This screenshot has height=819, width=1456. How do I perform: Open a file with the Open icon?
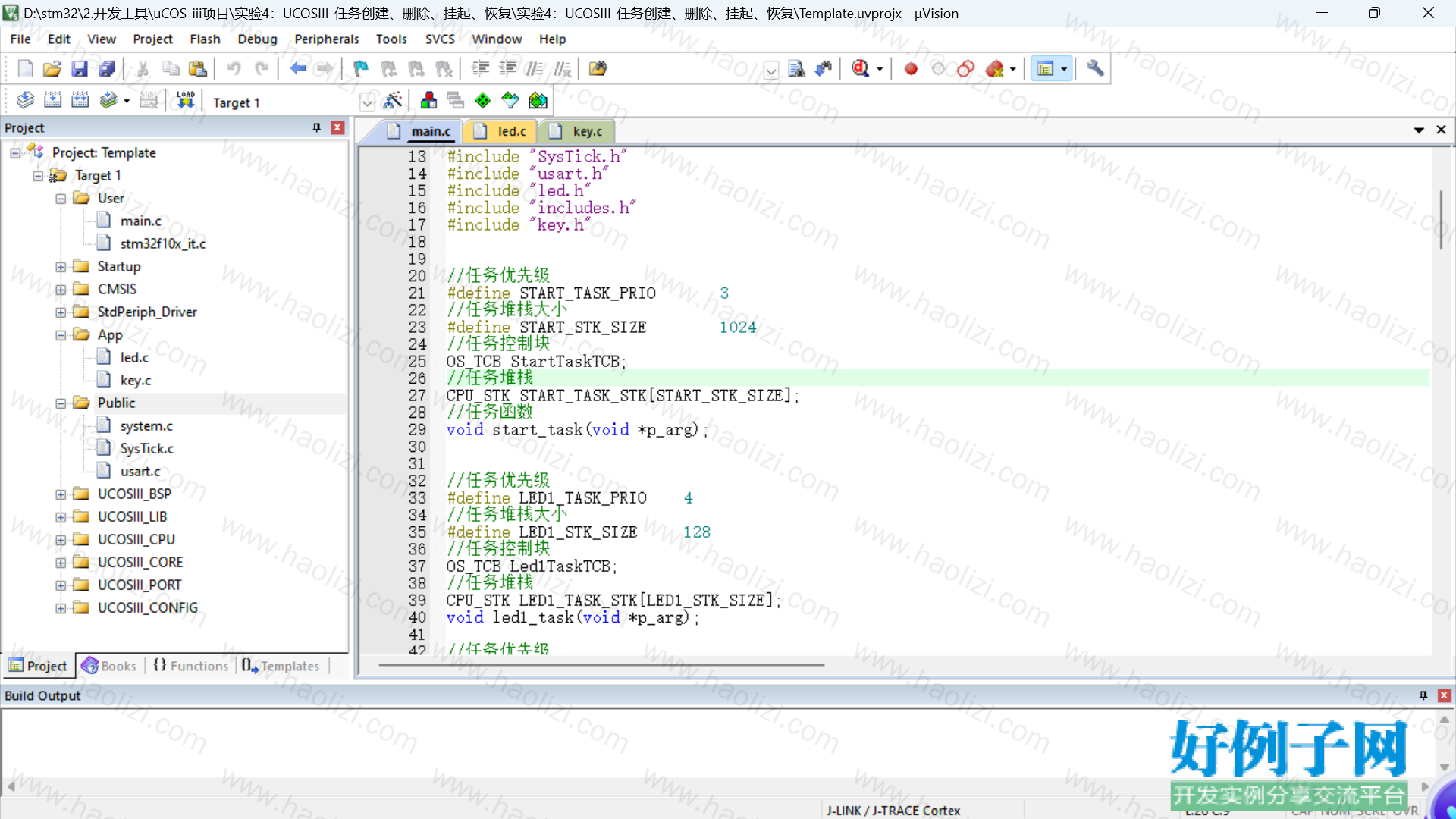pos(52,69)
